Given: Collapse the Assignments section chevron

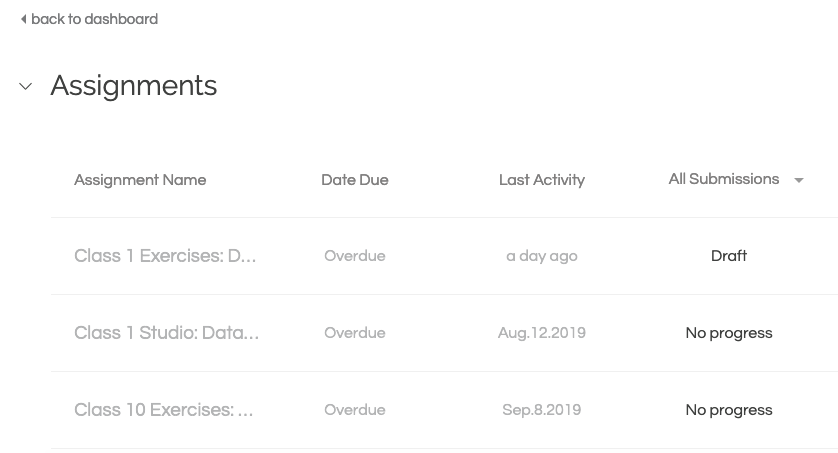Looking at the screenshot, I should (26, 87).
